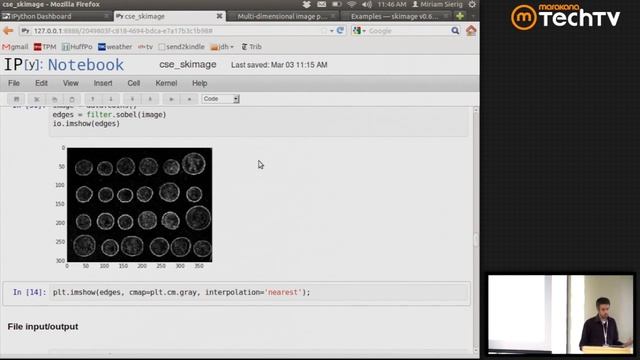The width and height of the screenshot is (640, 360).
Task: Open the View menu
Action: click(x=71, y=83)
